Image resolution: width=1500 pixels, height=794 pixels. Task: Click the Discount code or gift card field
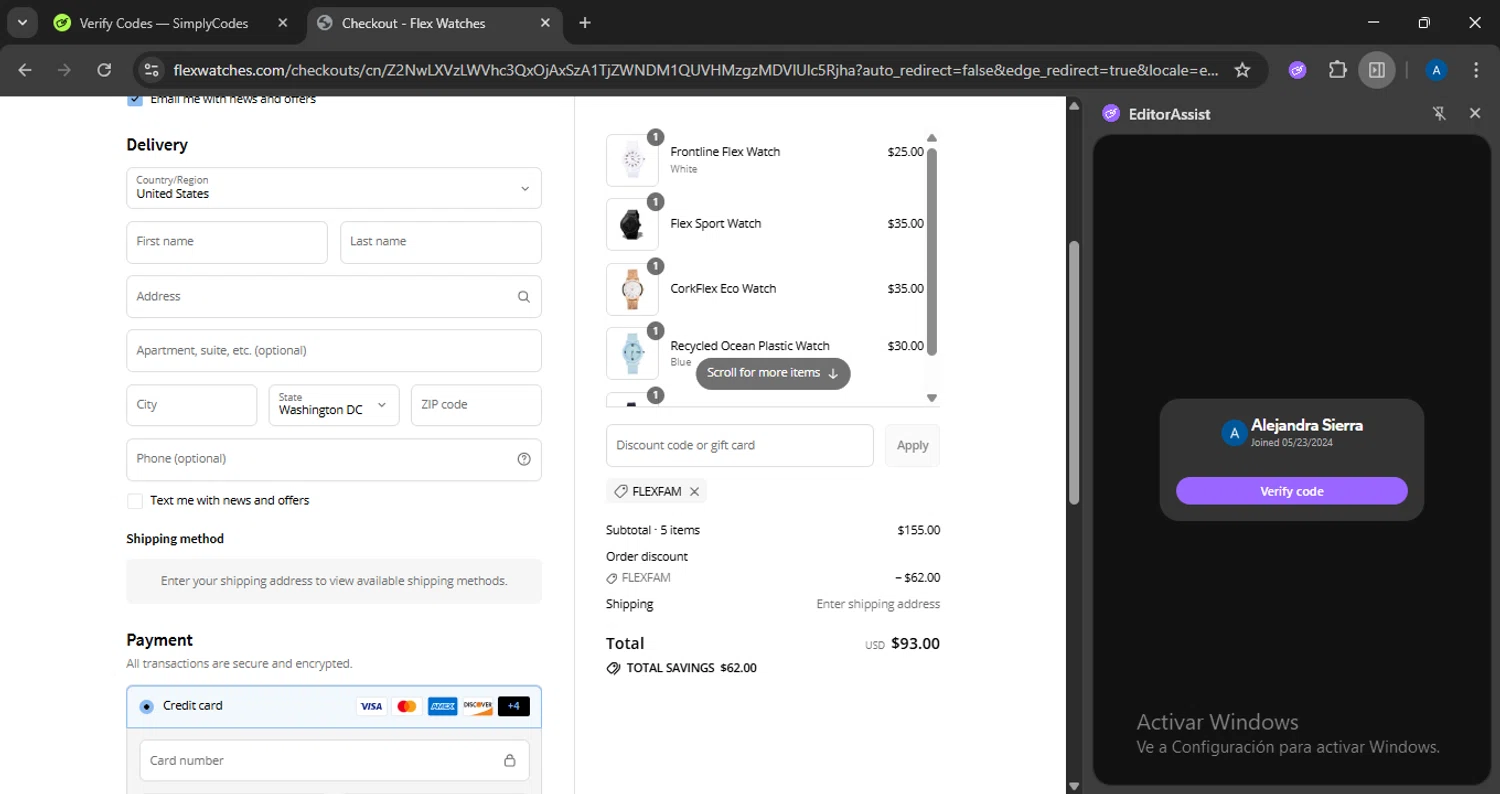(740, 445)
